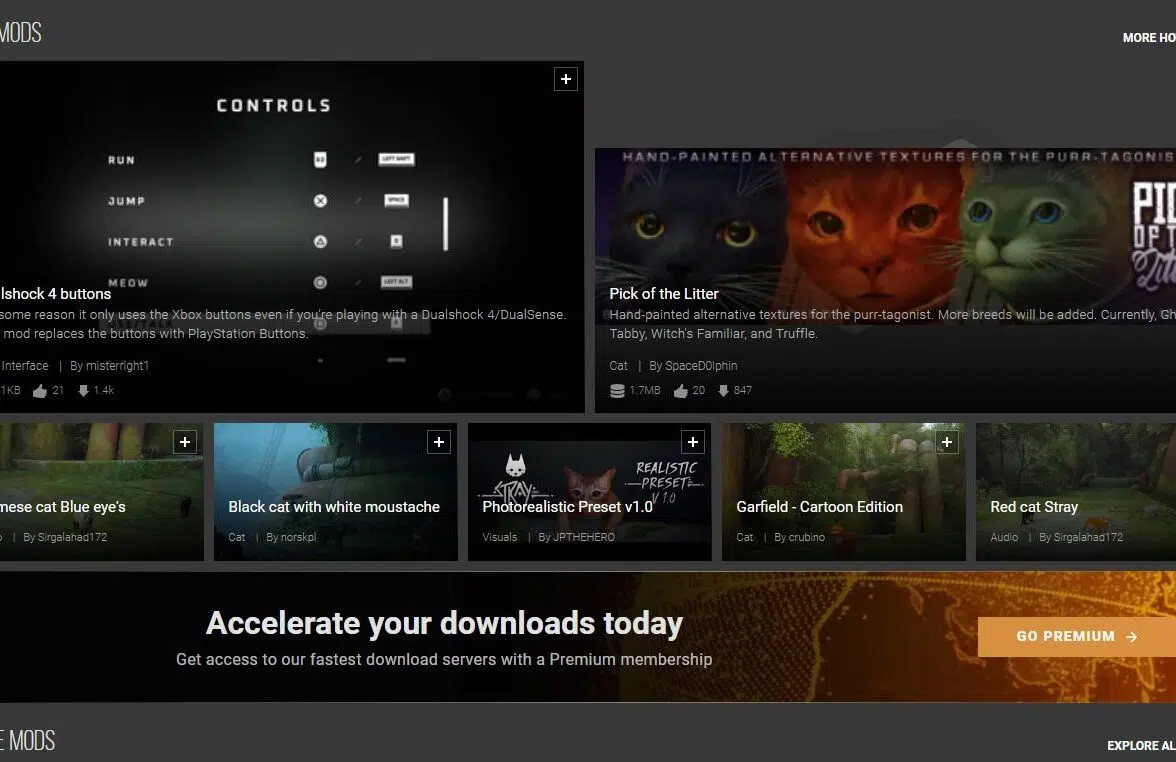
Task: Select the Interface category under Dualshock 4 buttons
Action: coord(25,366)
